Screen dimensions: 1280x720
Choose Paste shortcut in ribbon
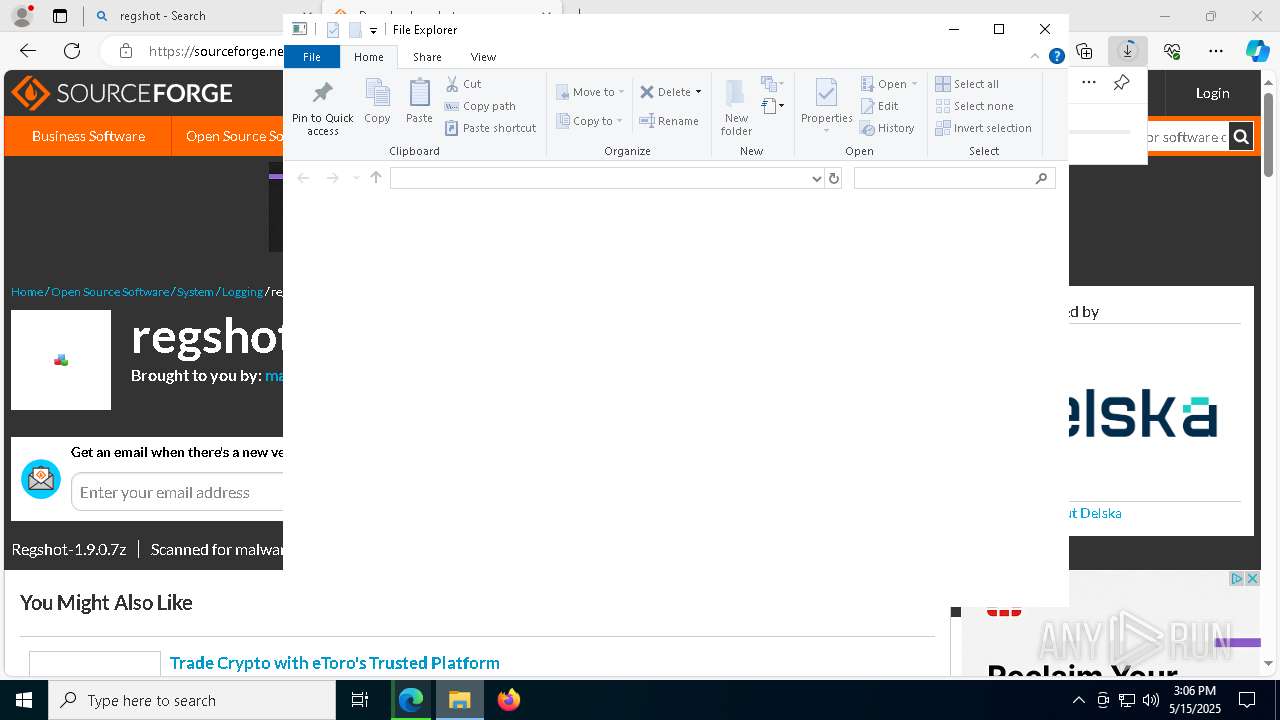[490, 128]
